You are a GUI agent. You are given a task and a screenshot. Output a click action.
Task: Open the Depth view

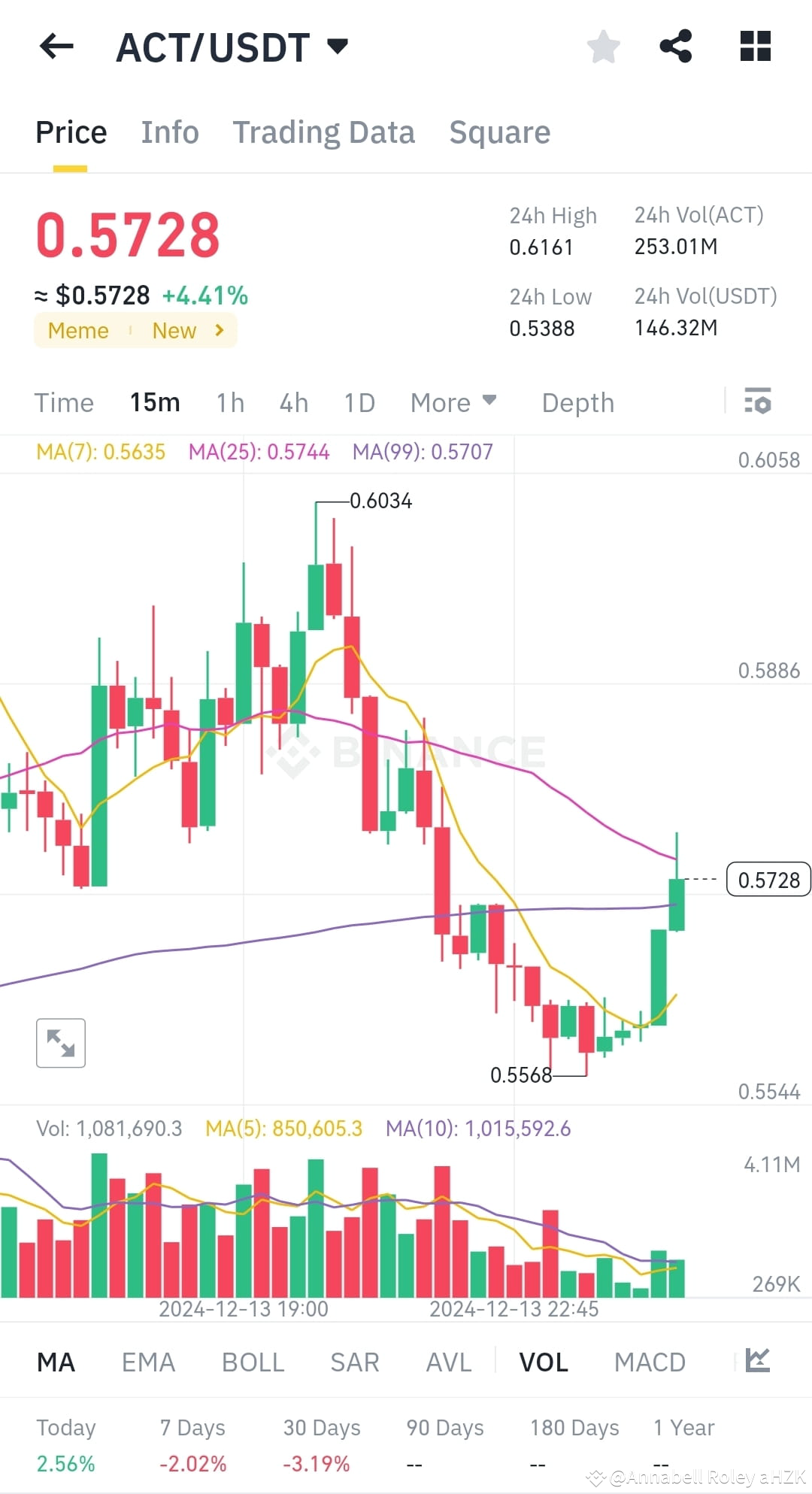pos(577,403)
